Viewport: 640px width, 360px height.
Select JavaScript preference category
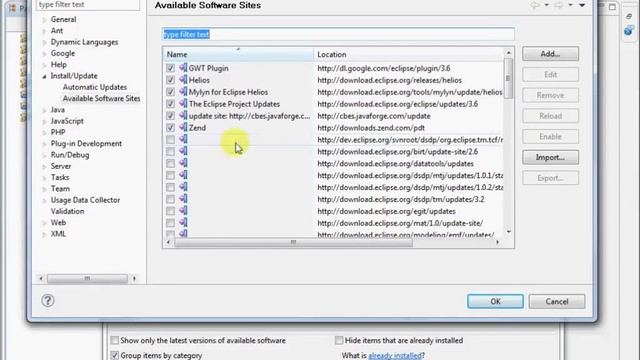67,121
